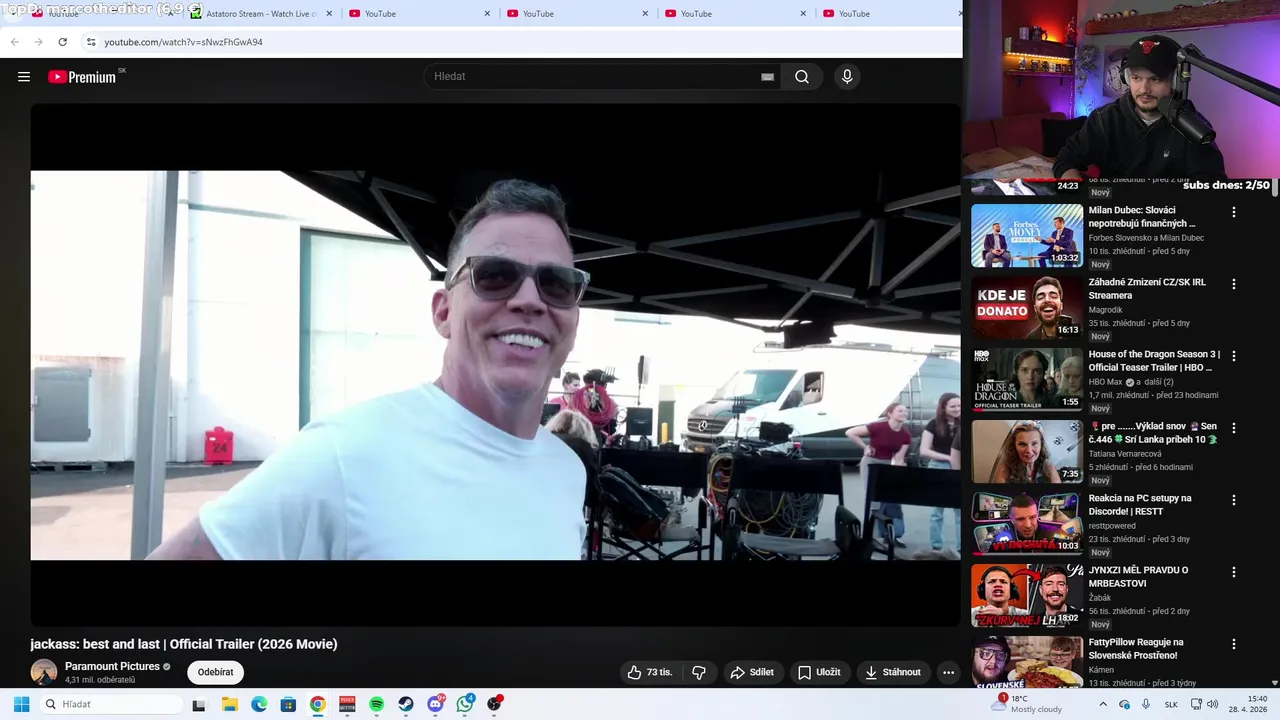
Task: Open options menu for JYNXZI MĚL PRAVDU video
Action: [x=1233, y=572]
